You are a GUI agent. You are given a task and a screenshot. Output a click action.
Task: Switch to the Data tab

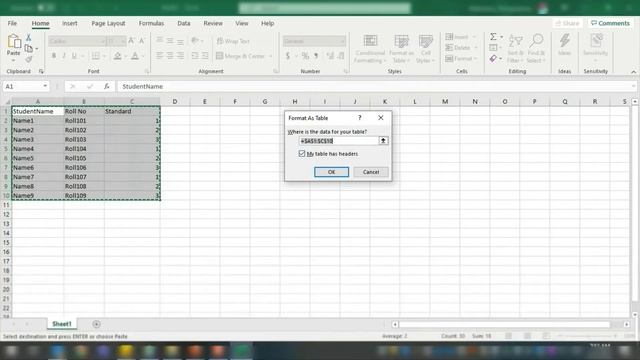tap(184, 24)
